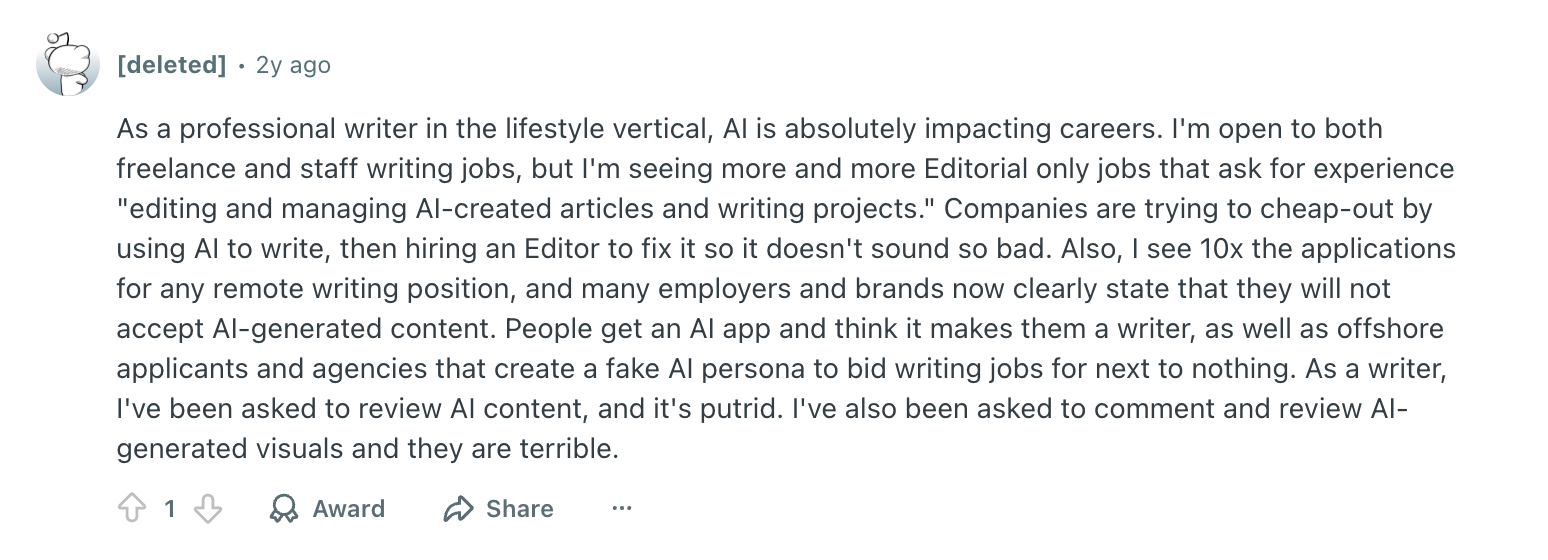1548x560 pixels.
Task: Click the text "generated visuals and they are terrible."
Action: 367,449
